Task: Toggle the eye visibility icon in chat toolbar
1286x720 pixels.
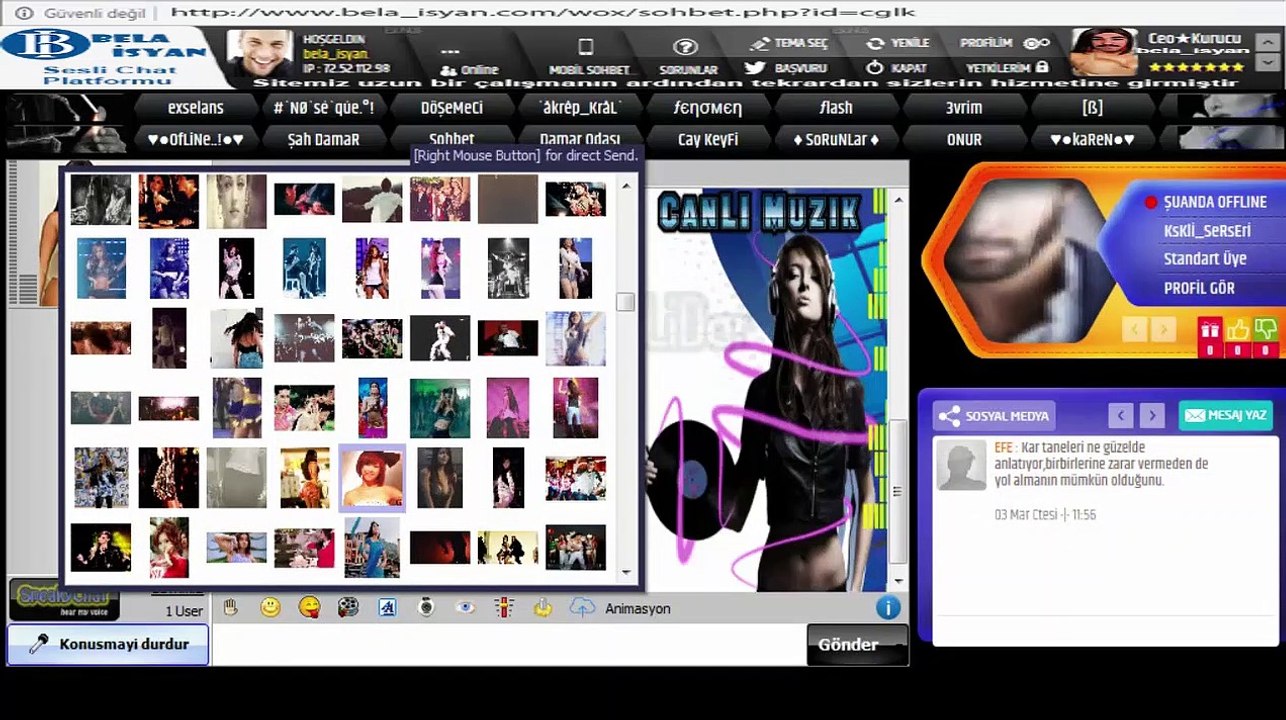Action: [465, 607]
